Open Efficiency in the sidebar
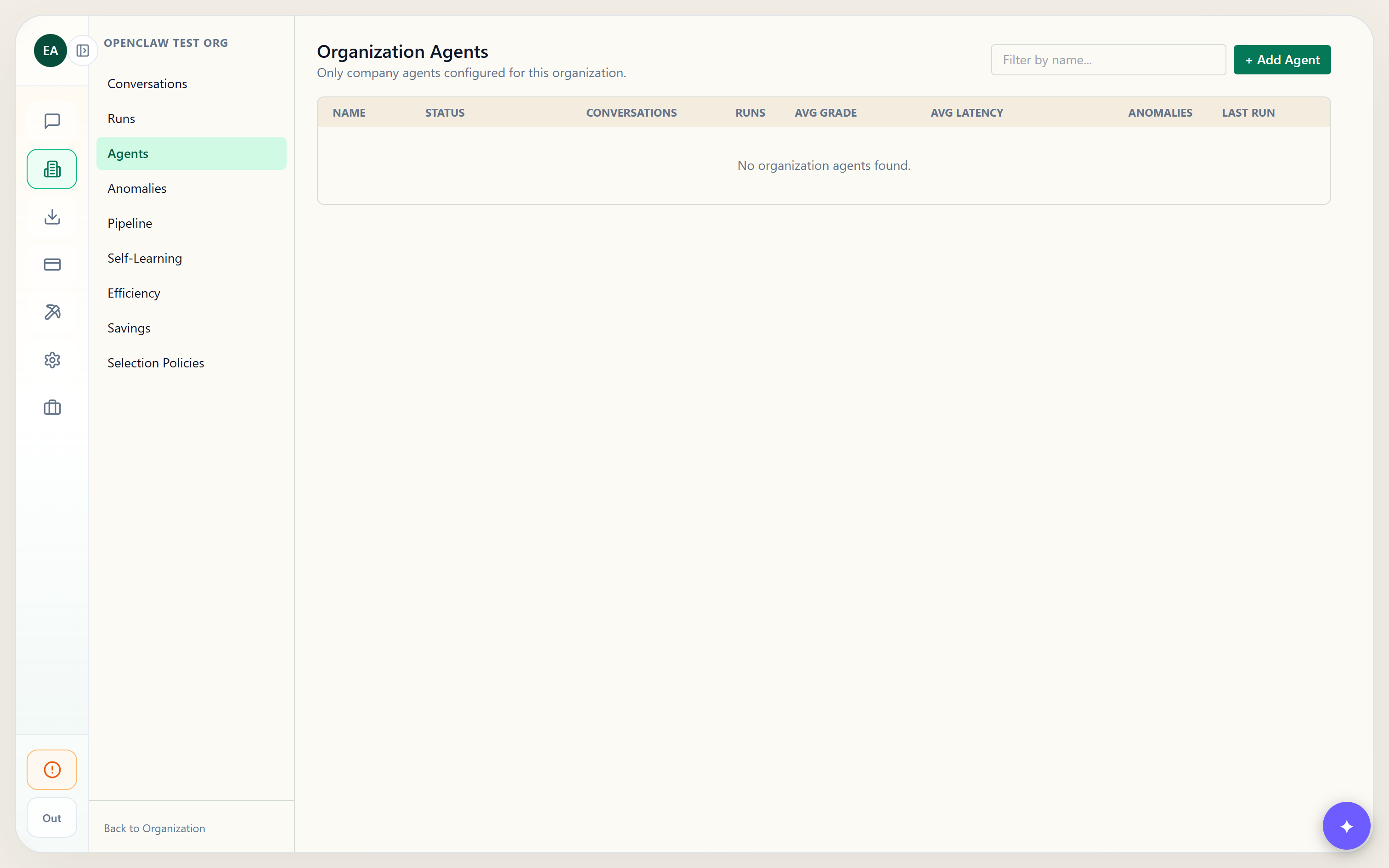This screenshot has height=868, width=1389. pos(191,293)
